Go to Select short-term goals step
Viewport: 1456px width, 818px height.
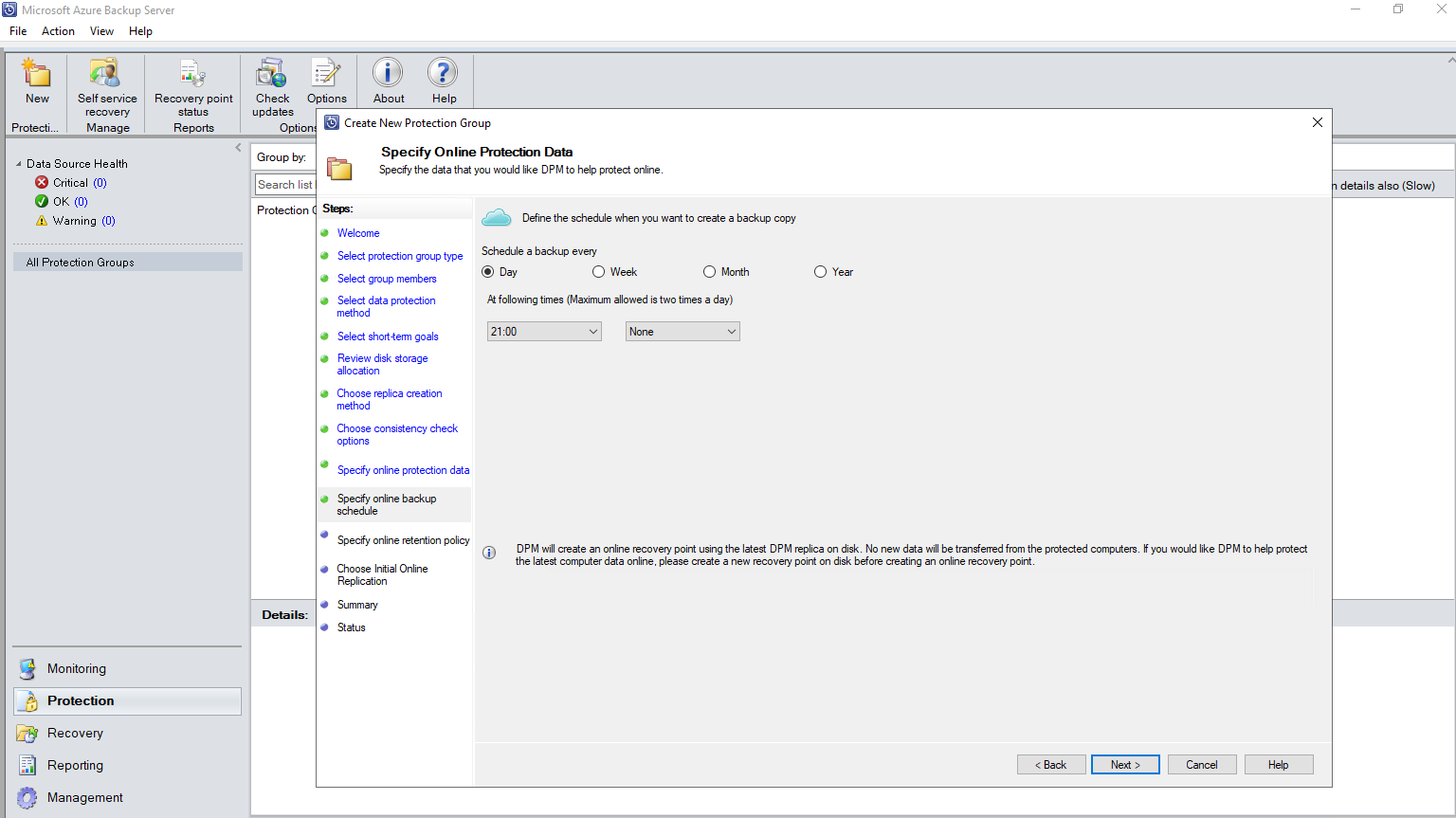pyautogui.click(x=388, y=336)
